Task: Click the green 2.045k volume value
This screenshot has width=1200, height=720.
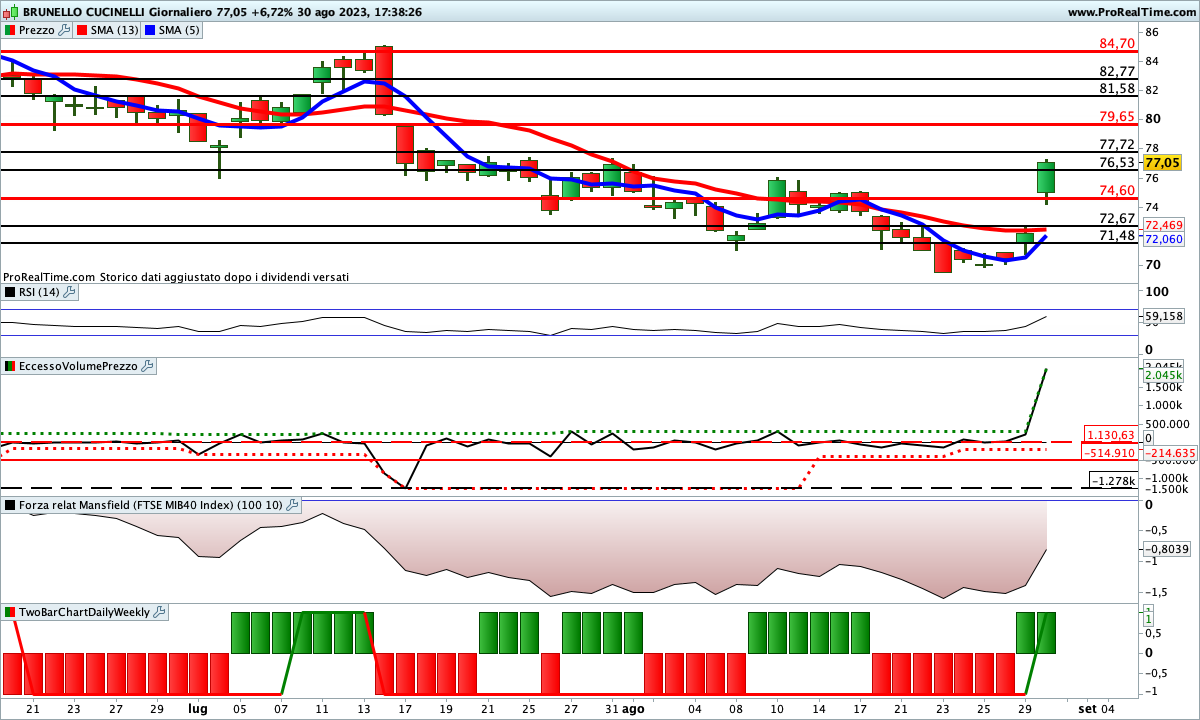Action: [1164, 375]
